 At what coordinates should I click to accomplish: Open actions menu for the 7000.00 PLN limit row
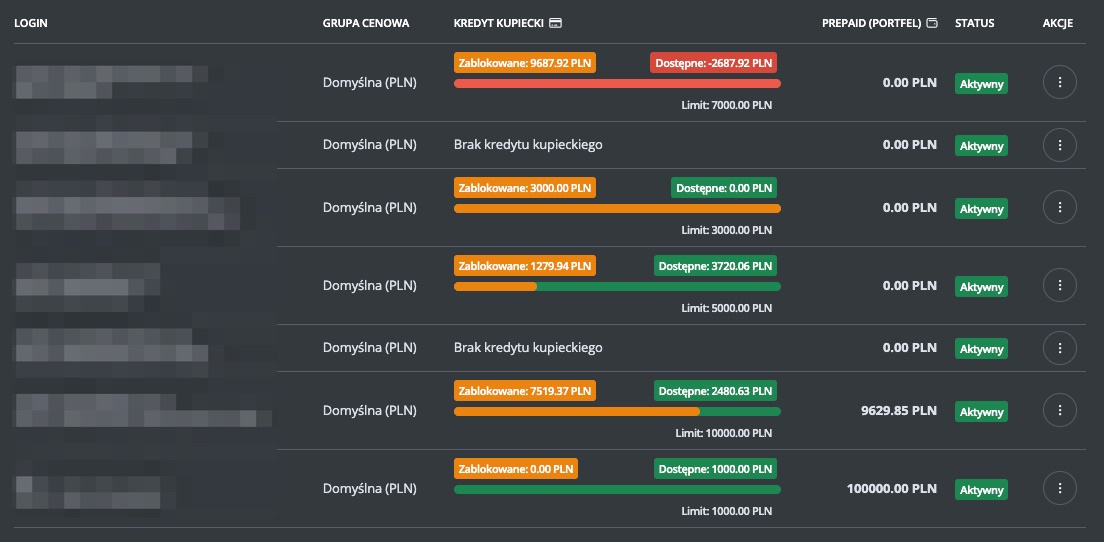click(x=1059, y=83)
